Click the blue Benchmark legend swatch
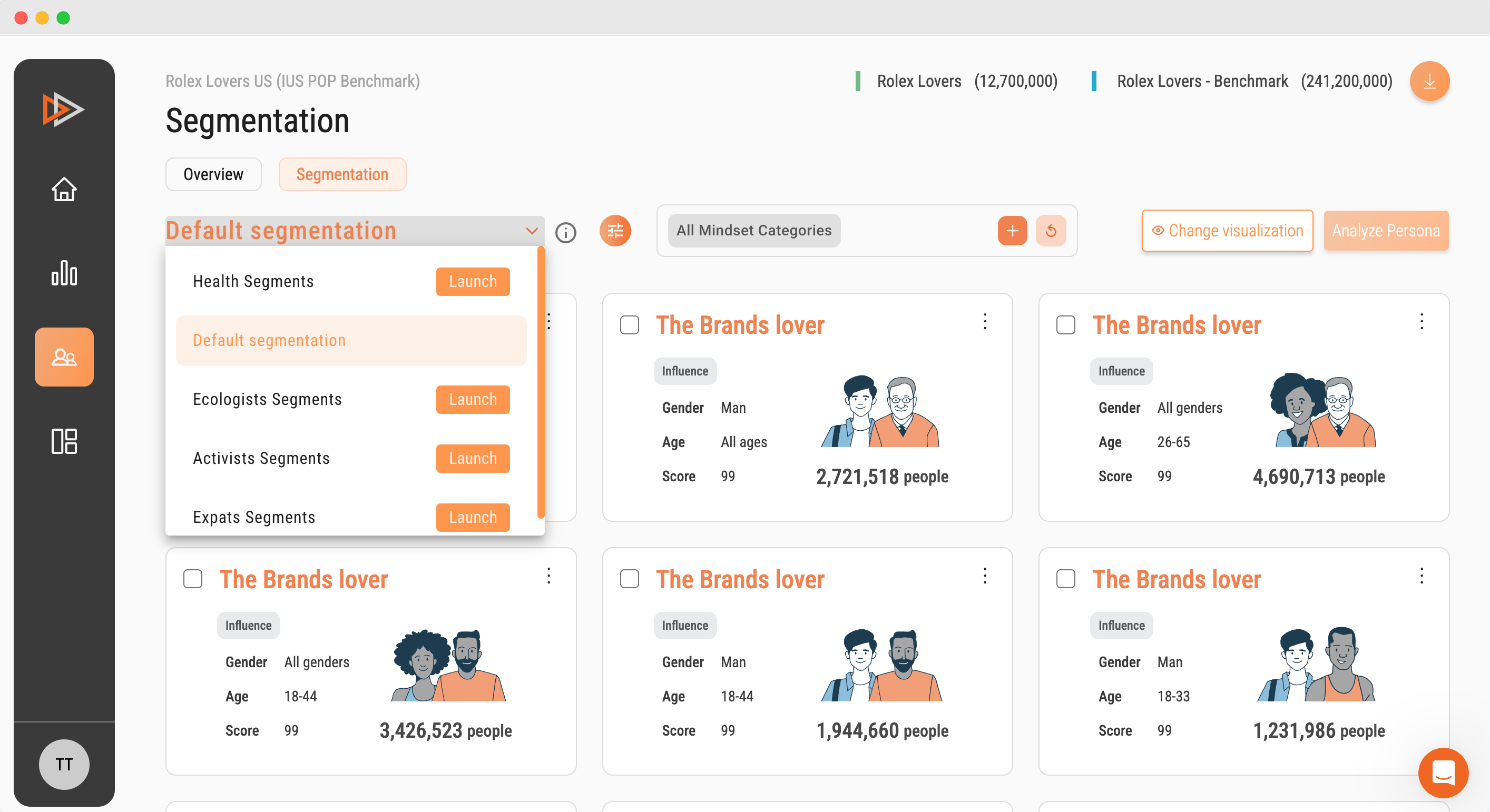The image size is (1490, 812). [x=1093, y=81]
